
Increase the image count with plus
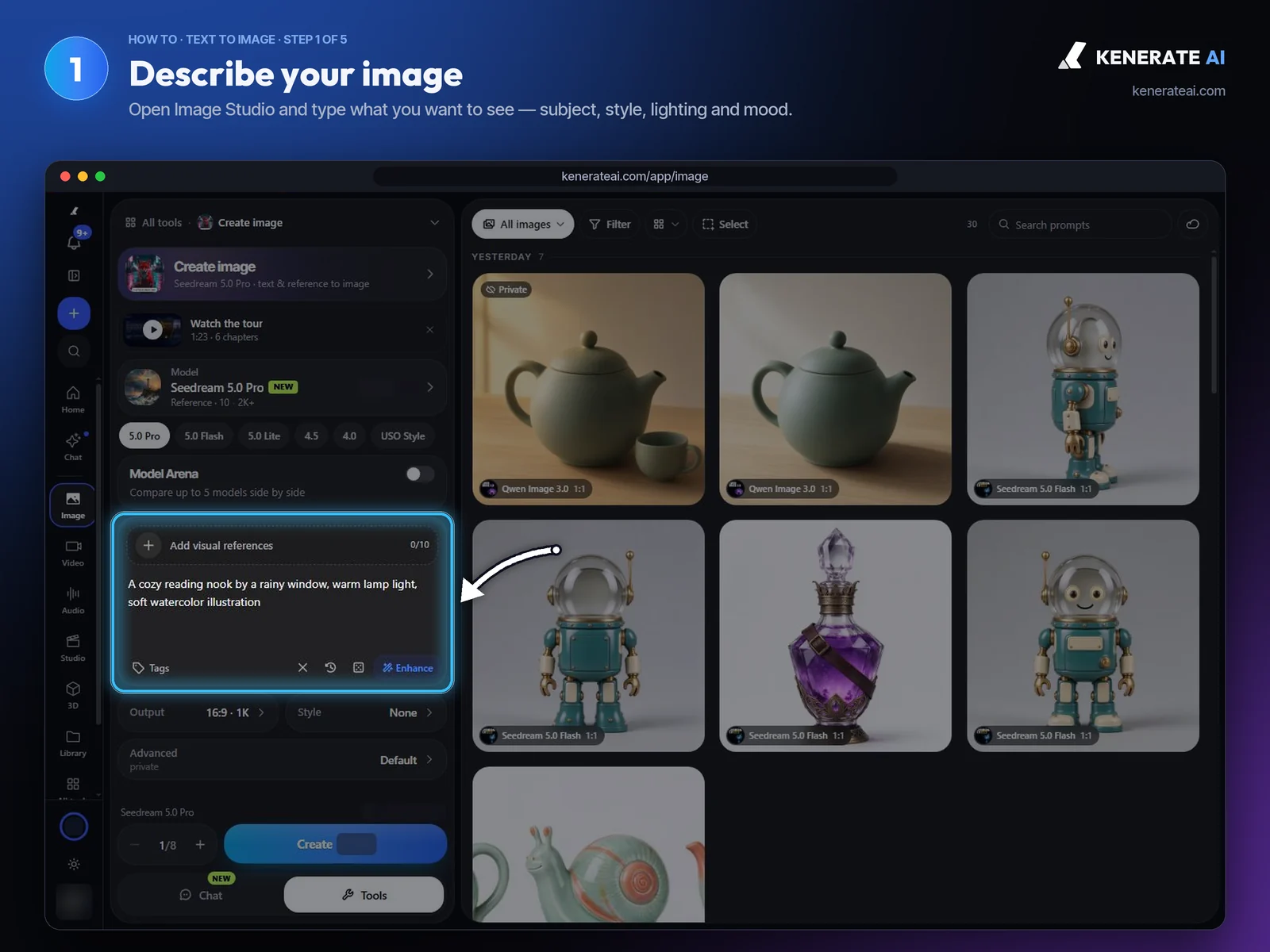click(x=200, y=845)
